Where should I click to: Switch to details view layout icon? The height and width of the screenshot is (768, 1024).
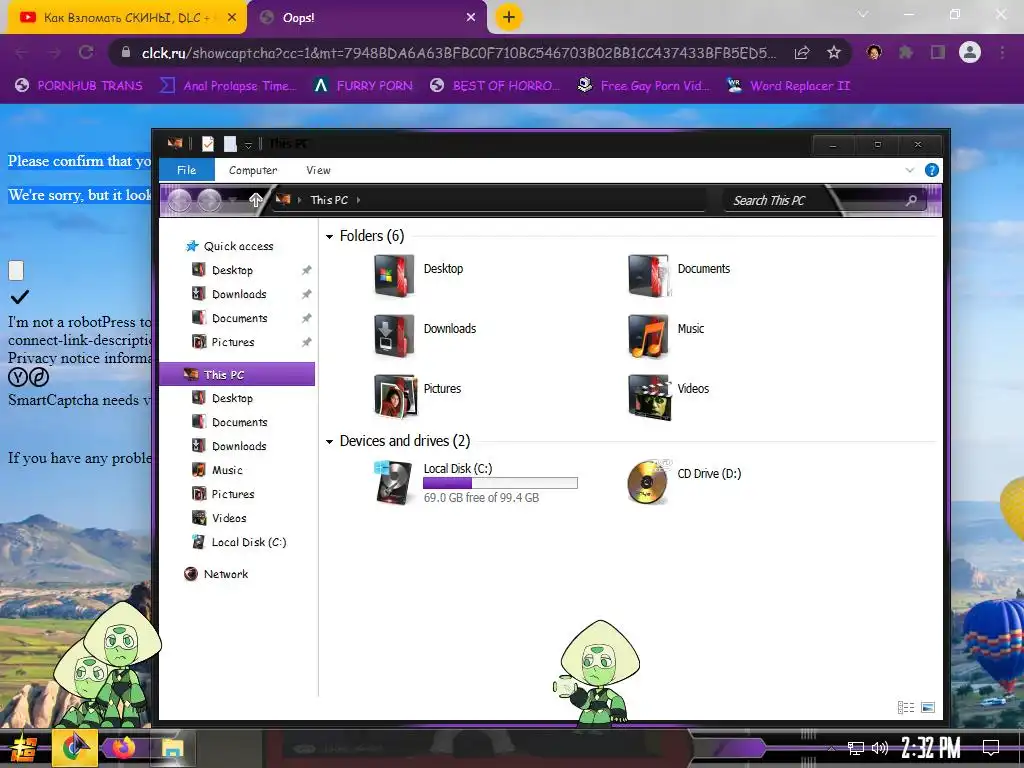pos(905,707)
